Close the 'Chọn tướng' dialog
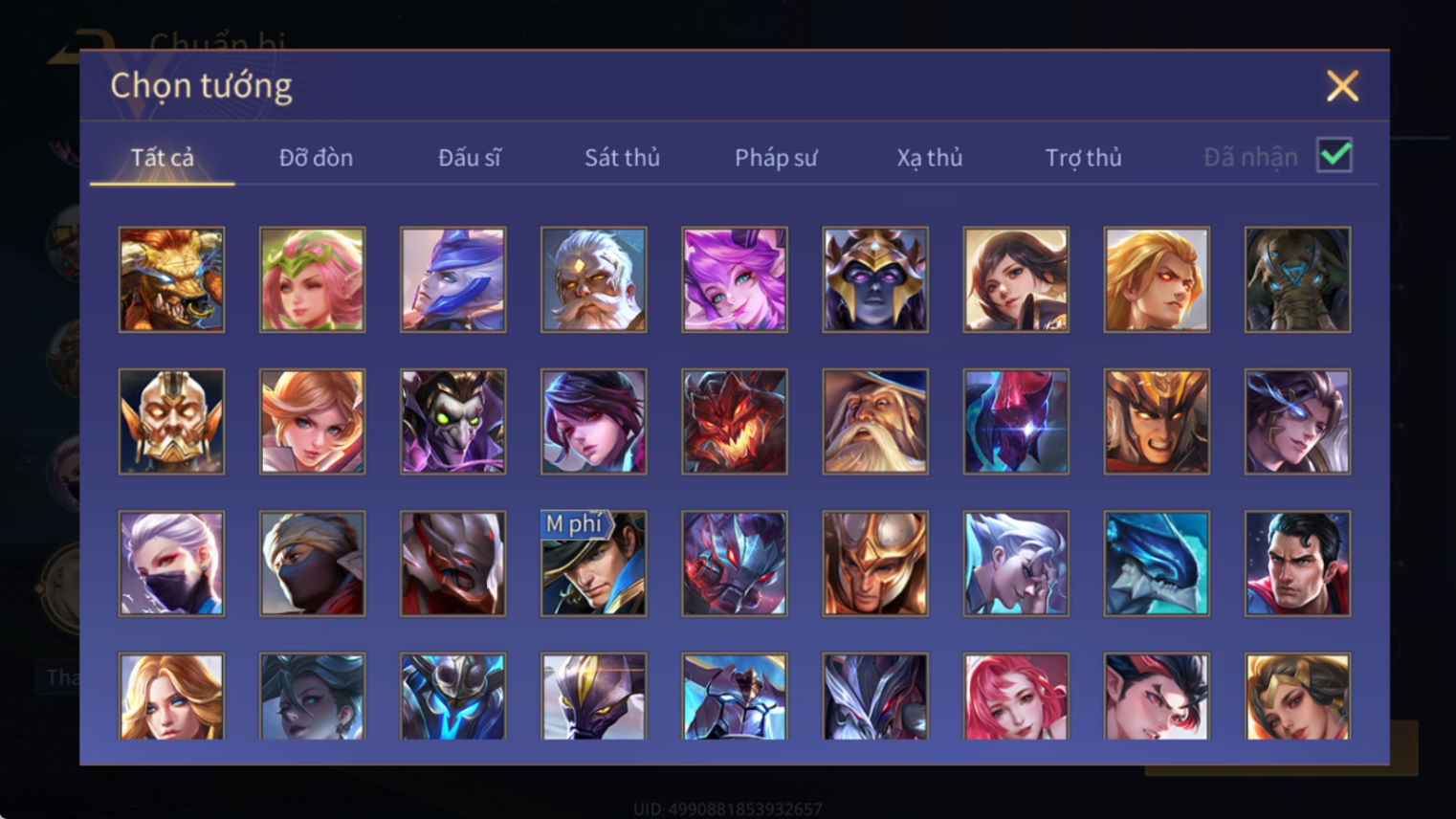This screenshot has width=1456, height=819. pyautogui.click(x=1342, y=86)
